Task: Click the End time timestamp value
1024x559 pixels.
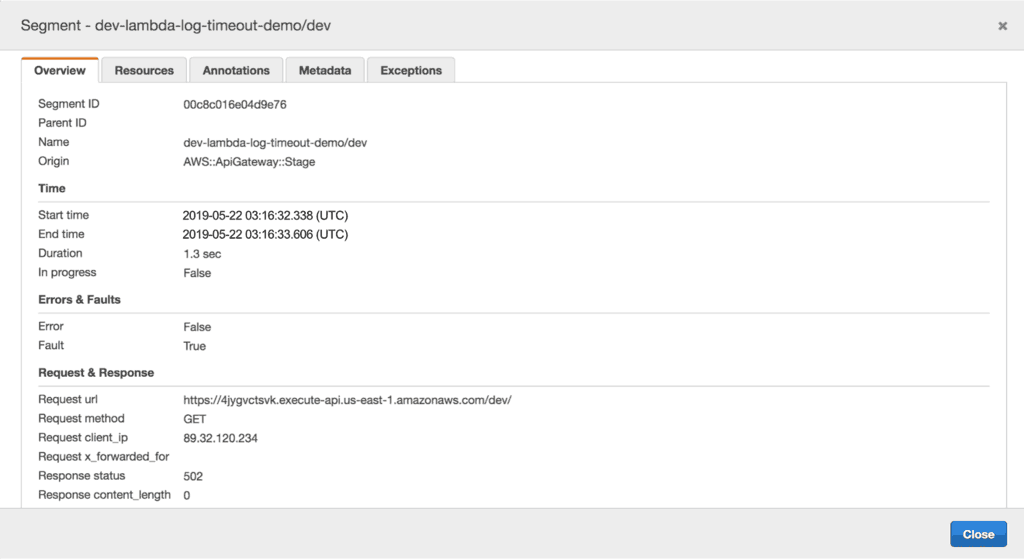Action: click(x=265, y=235)
